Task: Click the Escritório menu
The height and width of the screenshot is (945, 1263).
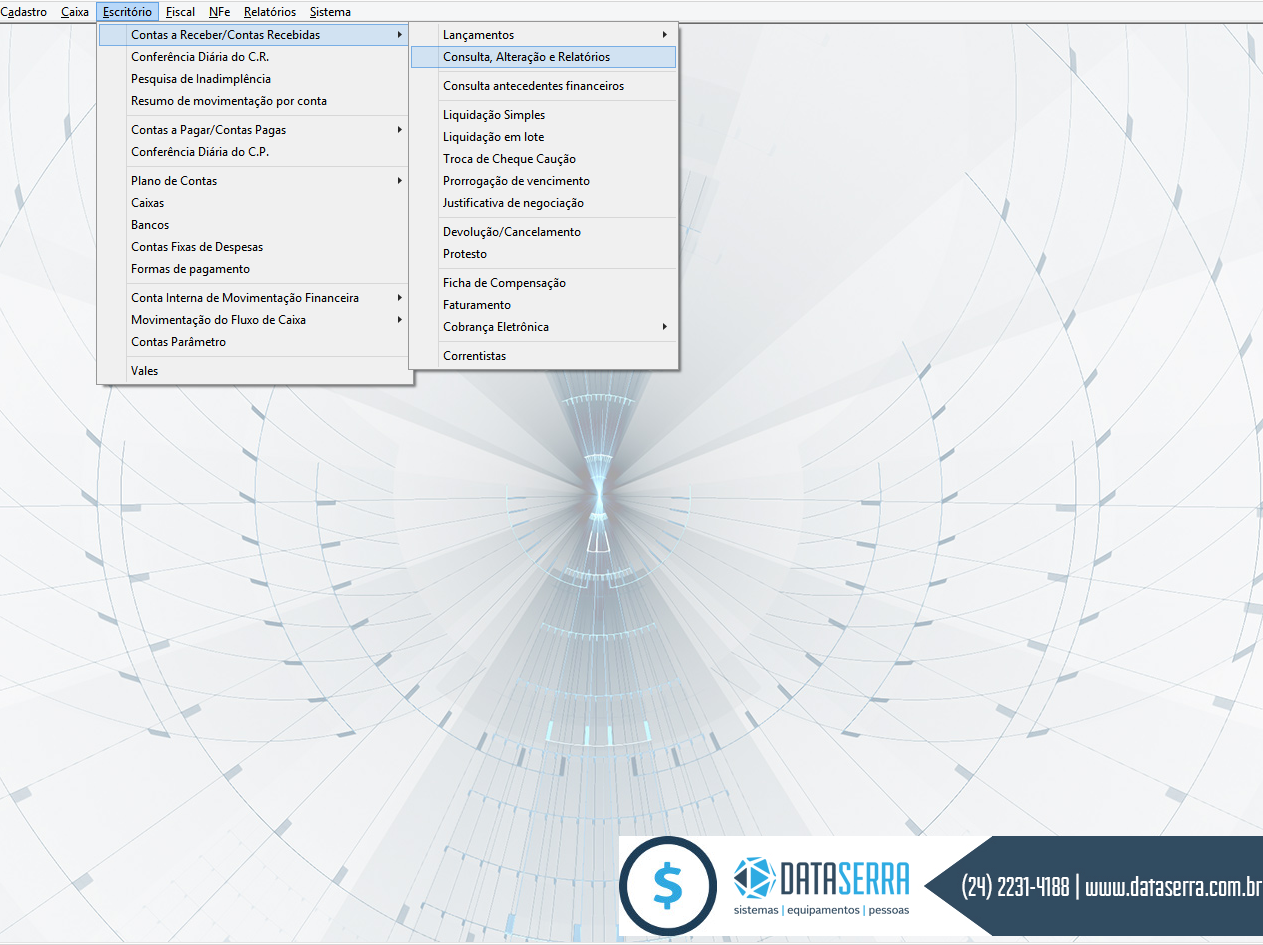Action: (128, 12)
